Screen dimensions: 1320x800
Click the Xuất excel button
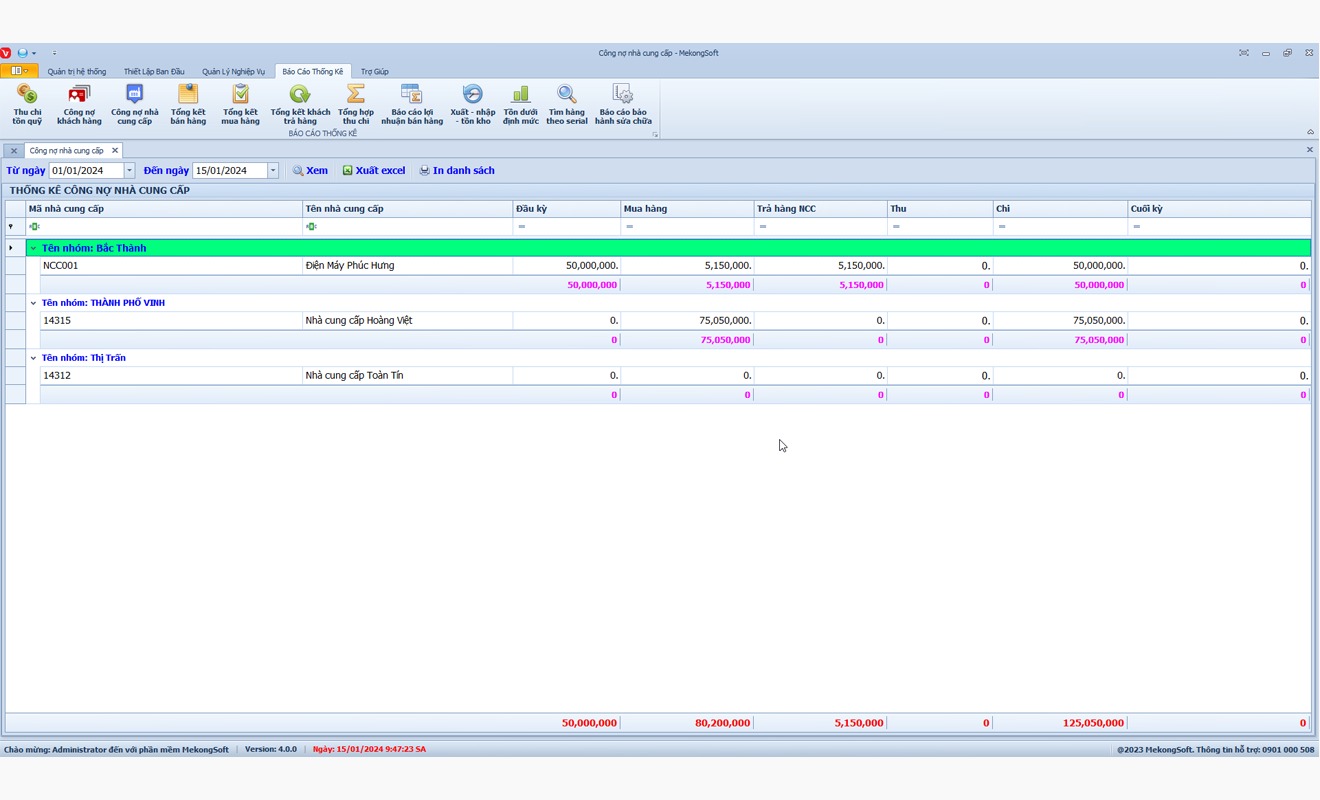374,171
